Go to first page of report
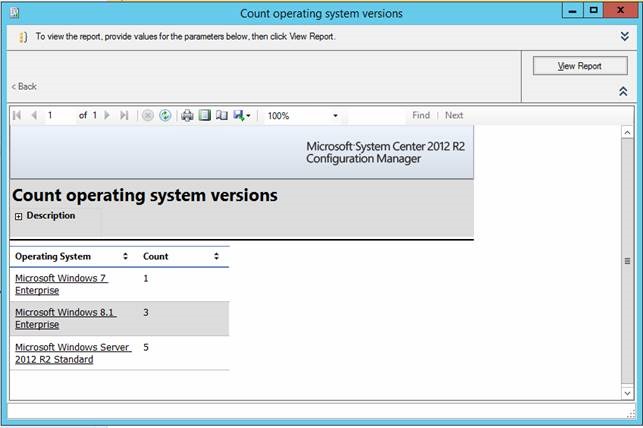Image resolution: width=643 pixels, height=428 pixels. click(17, 115)
